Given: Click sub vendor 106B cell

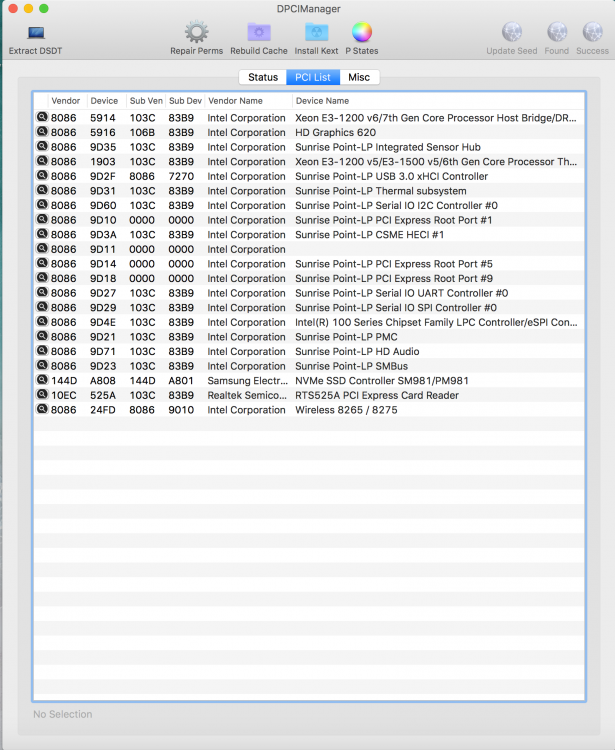Looking at the screenshot, I should click(142, 132).
